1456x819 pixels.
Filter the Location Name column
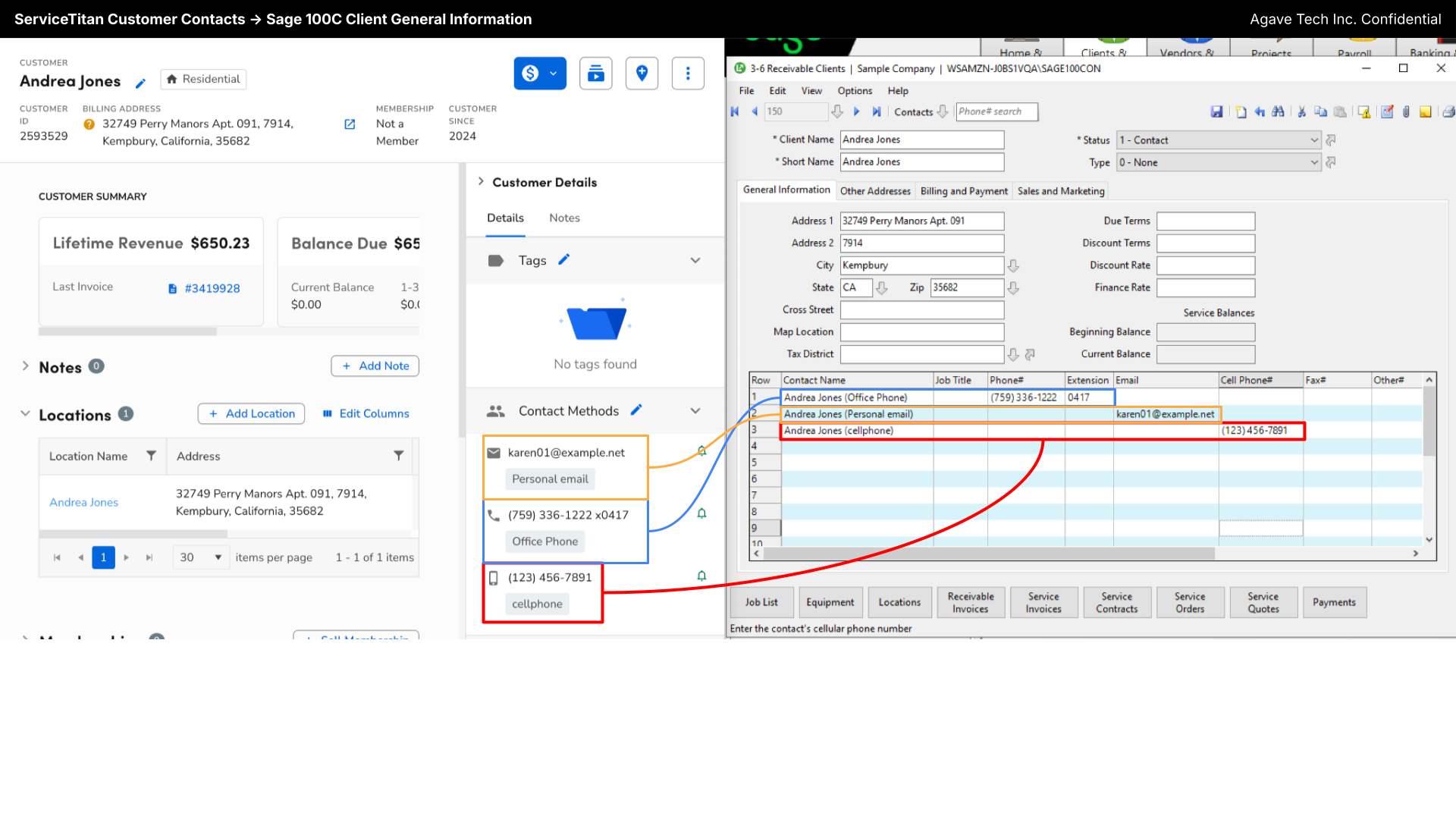point(151,456)
